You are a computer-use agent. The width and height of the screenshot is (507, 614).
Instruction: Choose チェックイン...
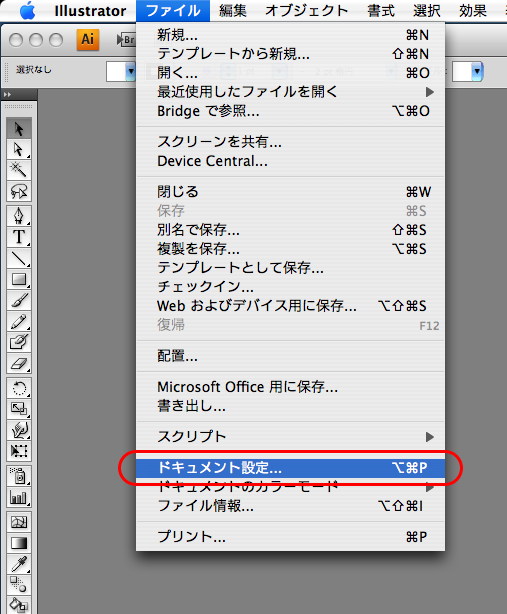pos(290,287)
